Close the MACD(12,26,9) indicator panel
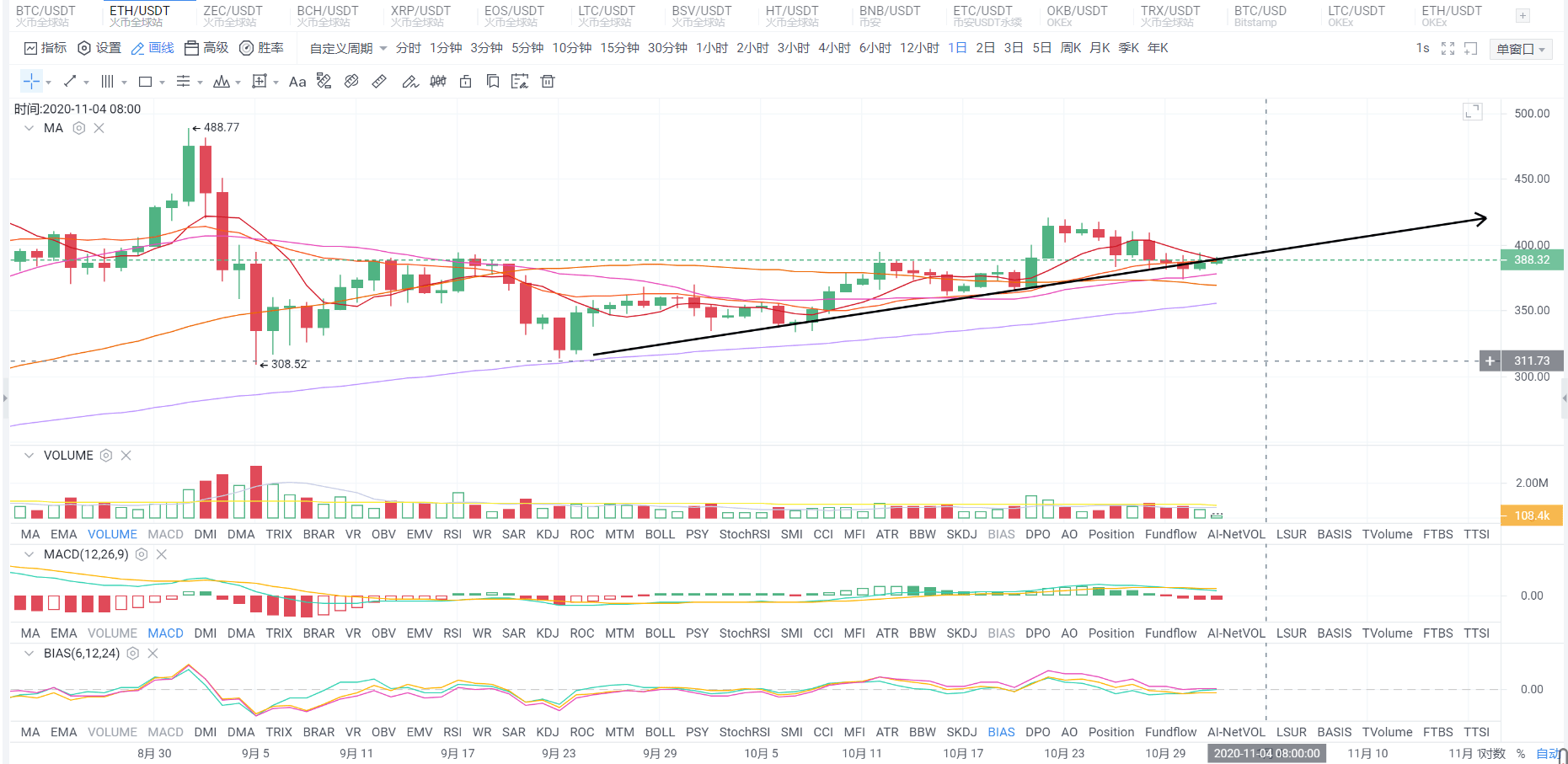1568x764 pixels. tap(162, 554)
